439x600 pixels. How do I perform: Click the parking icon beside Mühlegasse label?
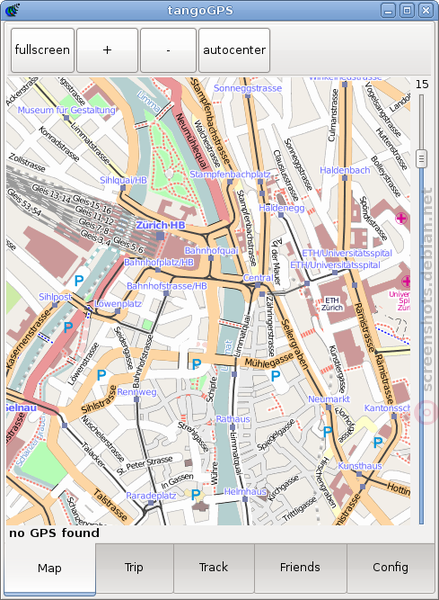tap(276, 377)
